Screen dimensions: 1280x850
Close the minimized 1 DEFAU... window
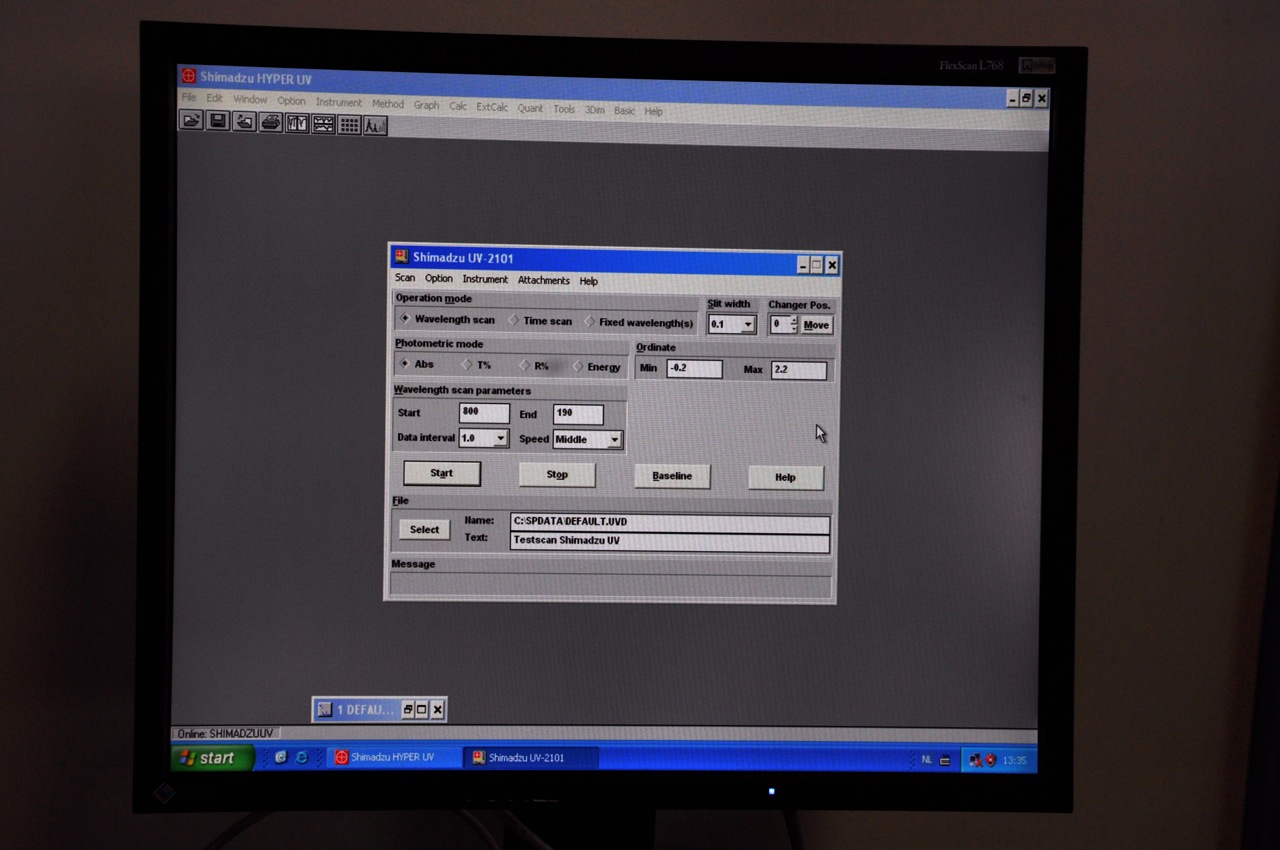(437, 710)
